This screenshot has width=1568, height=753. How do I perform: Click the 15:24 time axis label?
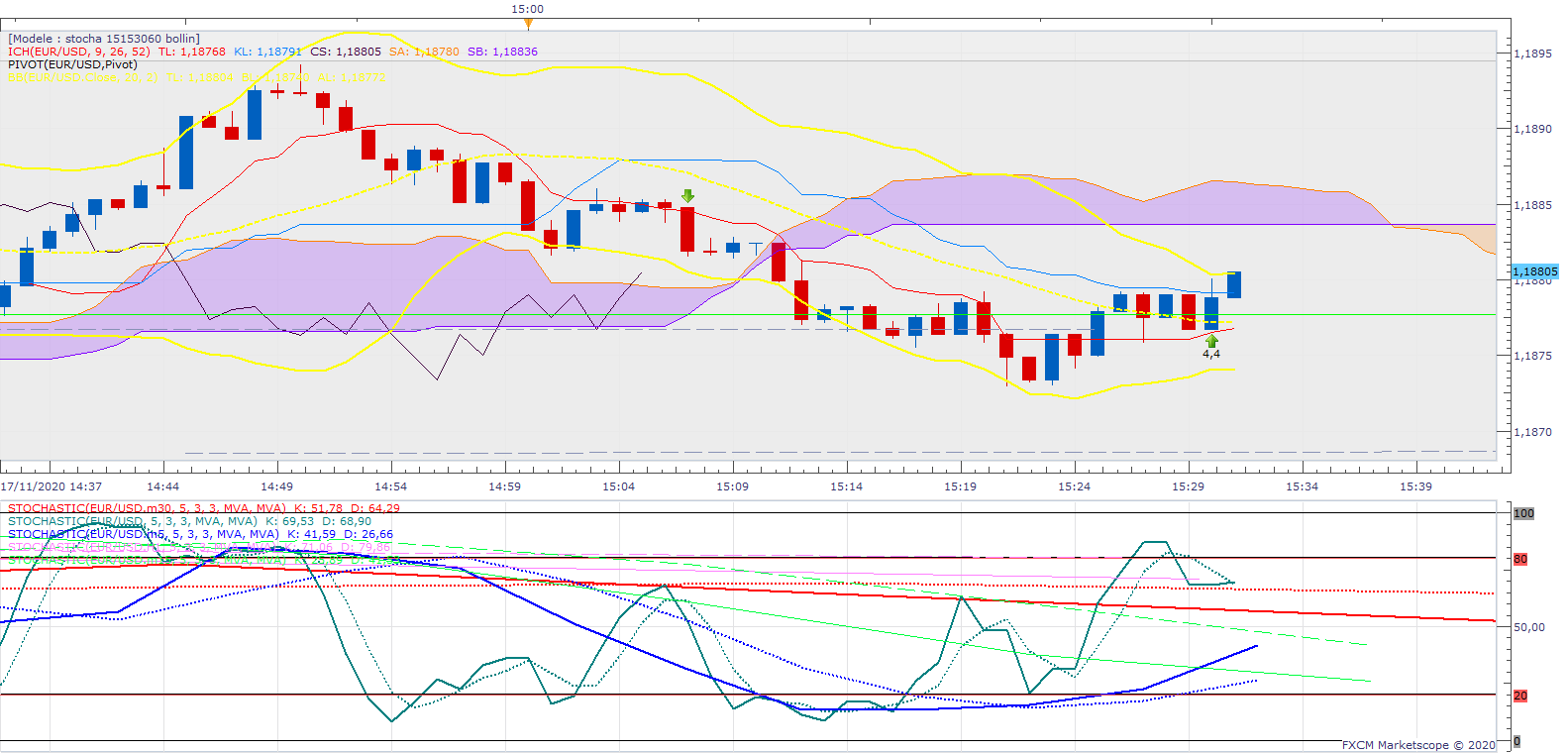point(1075,486)
